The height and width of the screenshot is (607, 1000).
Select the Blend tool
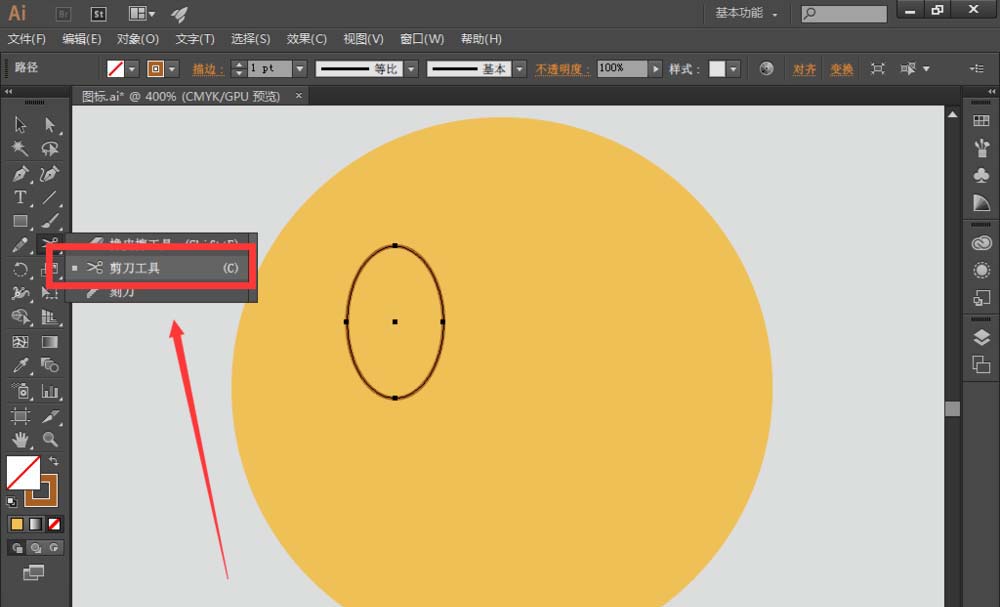click(x=50, y=365)
